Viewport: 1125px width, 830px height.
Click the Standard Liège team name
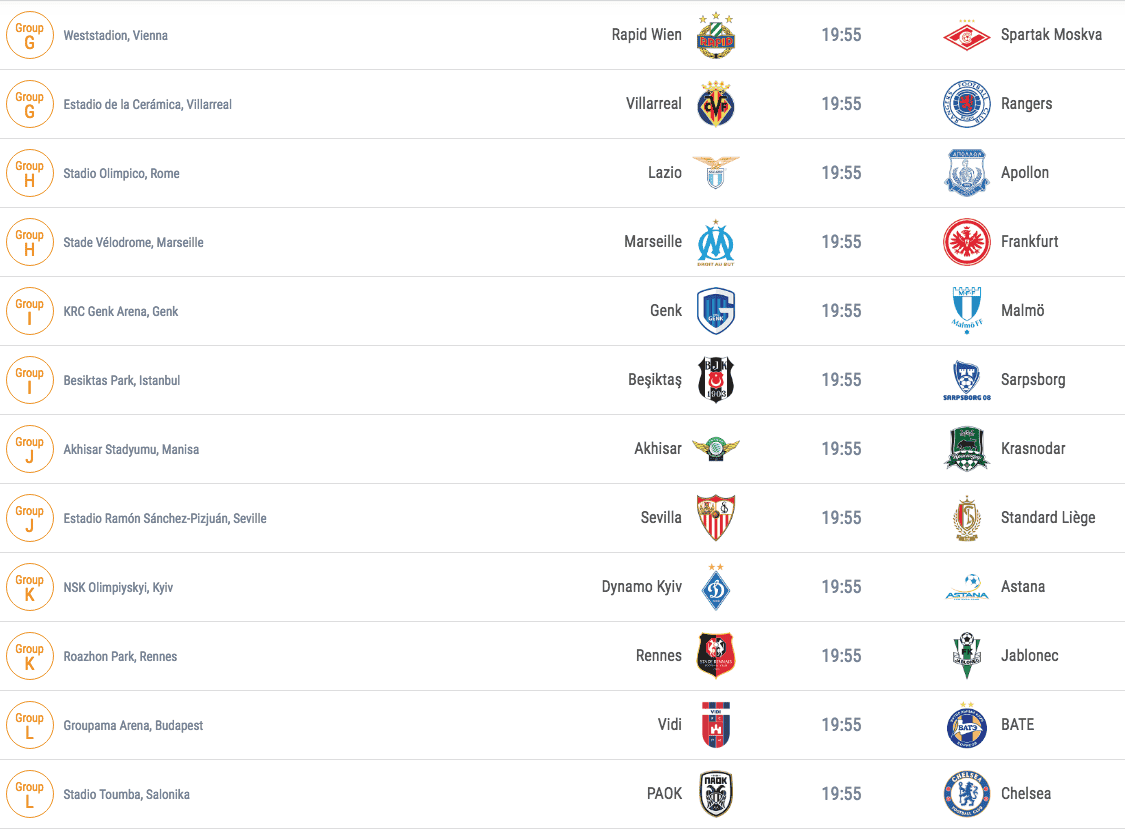[x=1048, y=517]
